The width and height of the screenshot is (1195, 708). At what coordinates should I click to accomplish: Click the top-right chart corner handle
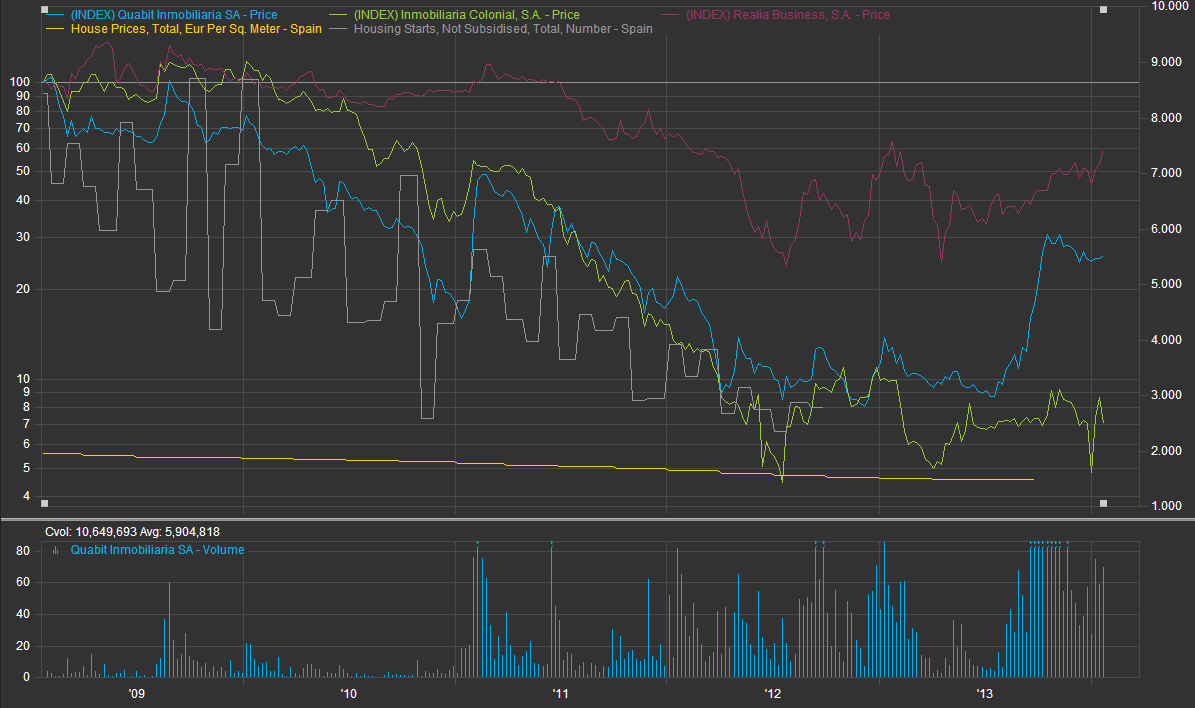pyautogui.click(x=1103, y=9)
